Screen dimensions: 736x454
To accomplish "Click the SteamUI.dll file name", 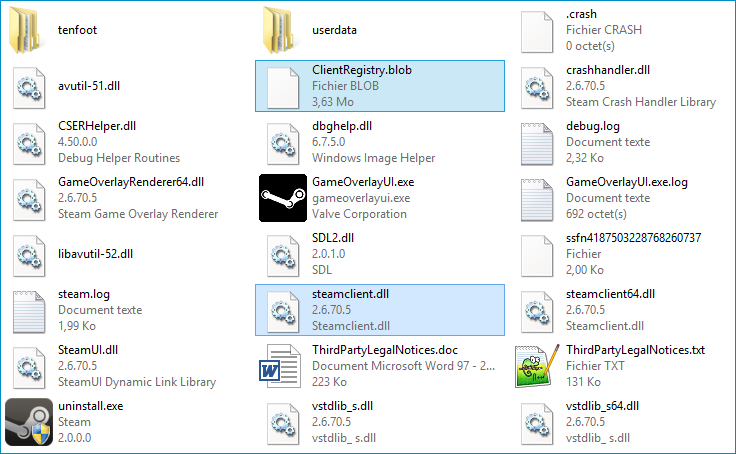I will click(88, 350).
